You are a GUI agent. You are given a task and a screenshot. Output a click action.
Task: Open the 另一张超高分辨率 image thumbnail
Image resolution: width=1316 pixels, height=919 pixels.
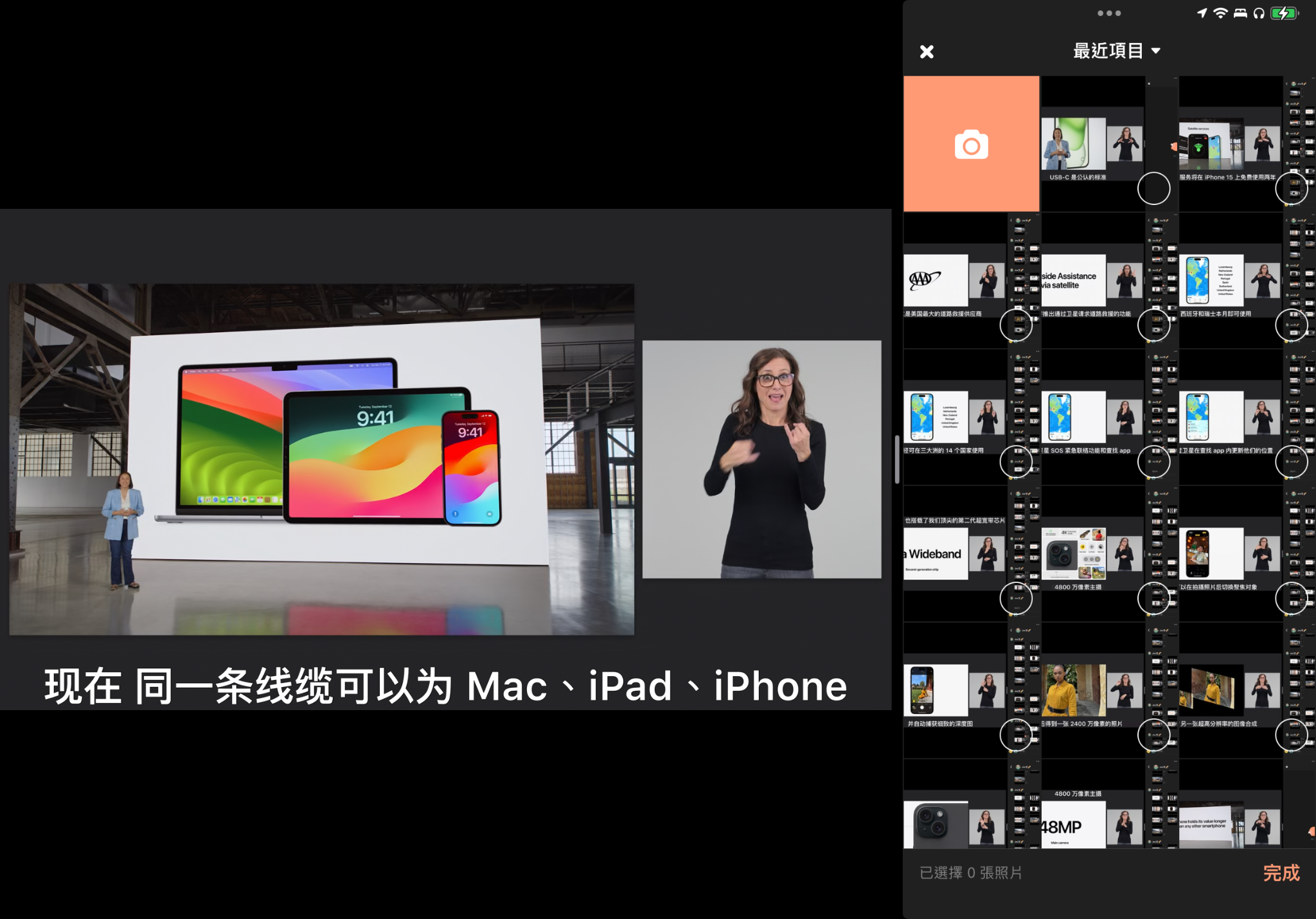1247,690
